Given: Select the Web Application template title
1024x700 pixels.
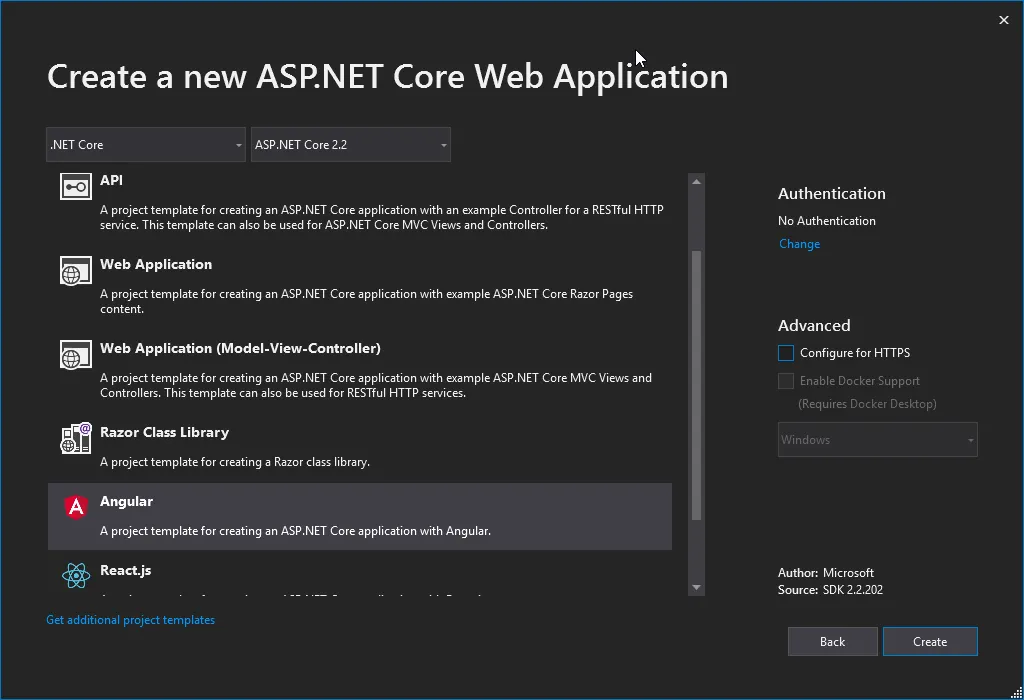Looking at the screenshot, I should [x=156, y=264].
